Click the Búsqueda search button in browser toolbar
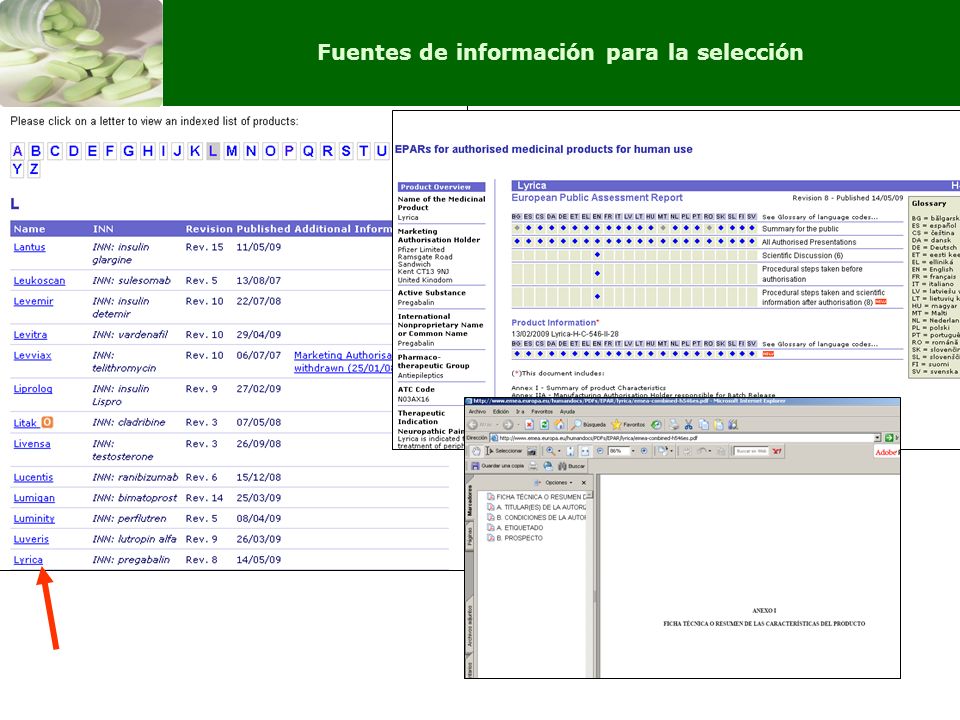The height and width of the screenshot is (720, 960). click(589, 424)
